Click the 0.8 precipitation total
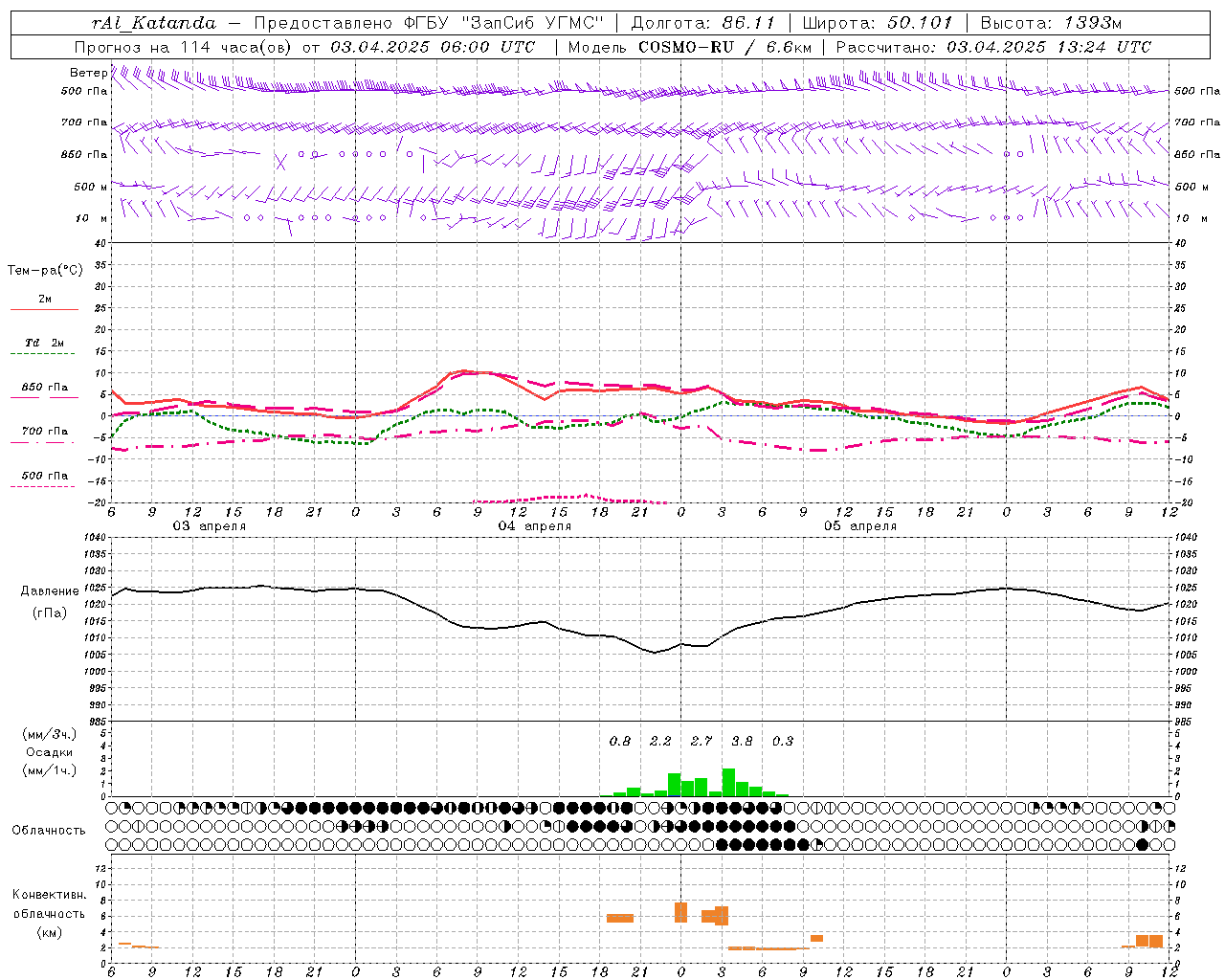This screenshot has width=1225, height=980. click(x=620, y=742)
